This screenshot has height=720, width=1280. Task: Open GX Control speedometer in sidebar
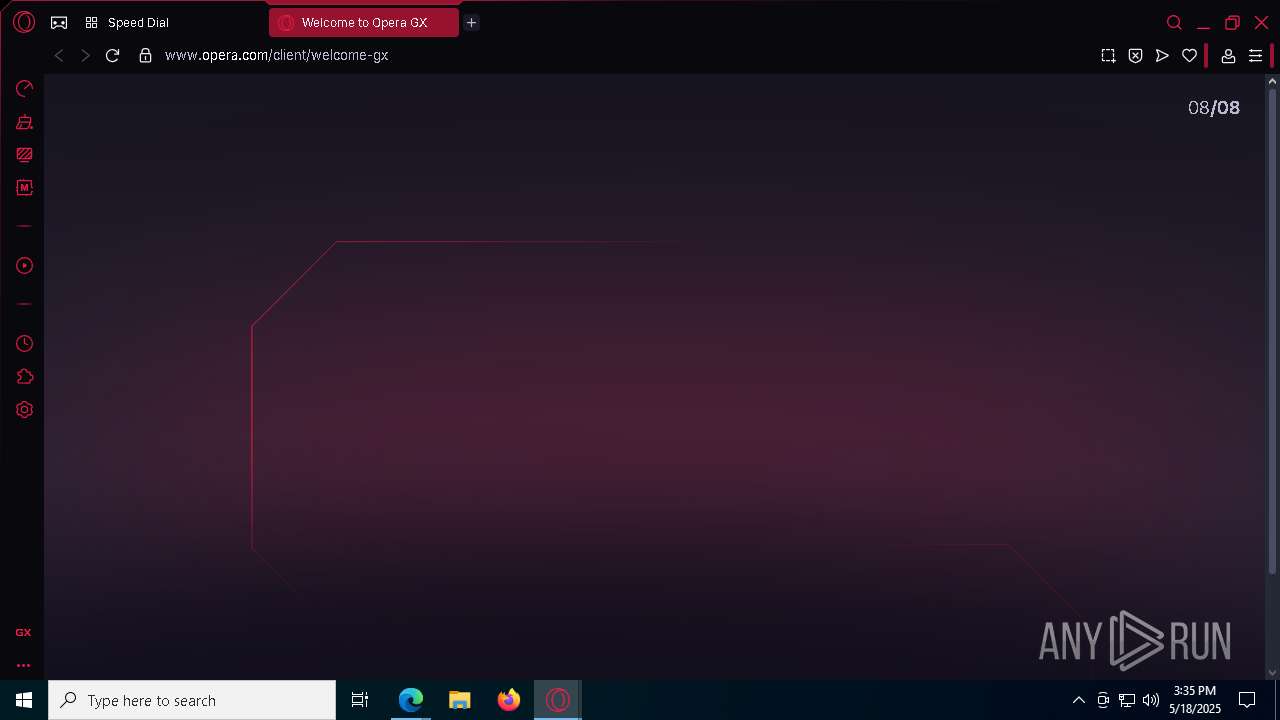[25, 89]
